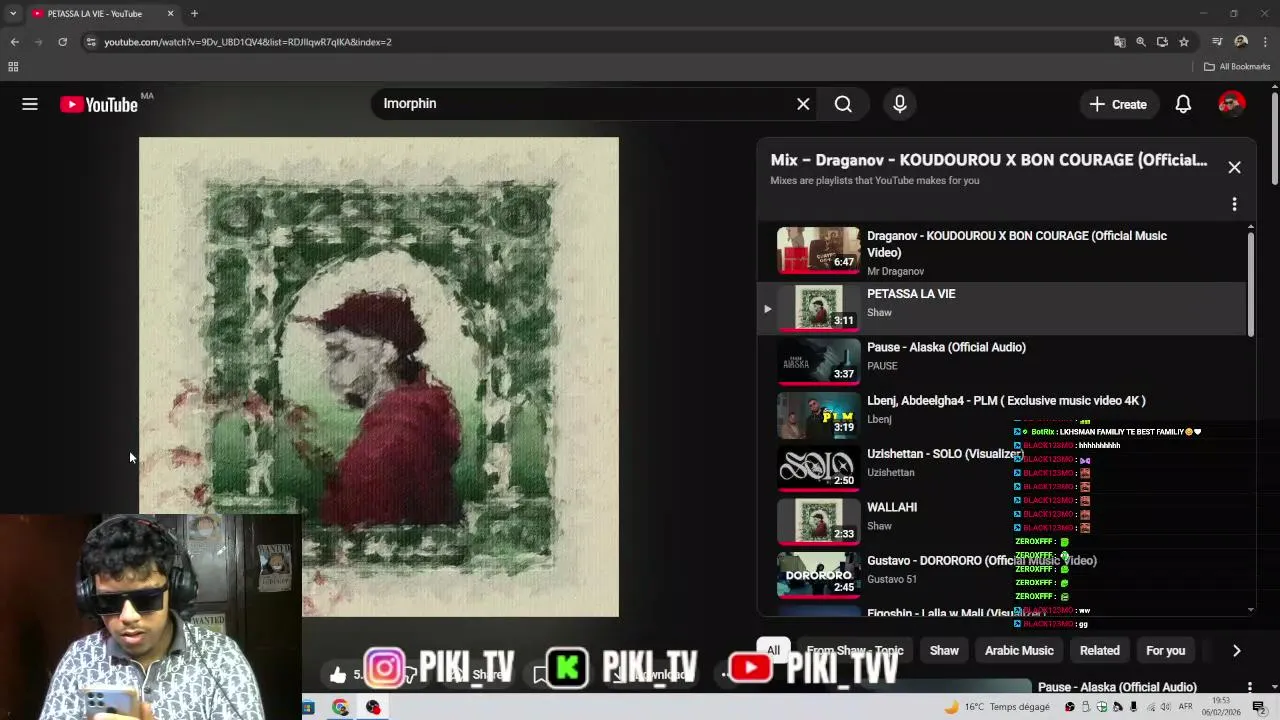
Task: Open the weather widget showing 16°C
Action: pyautogui.click(x=997, y=707)
